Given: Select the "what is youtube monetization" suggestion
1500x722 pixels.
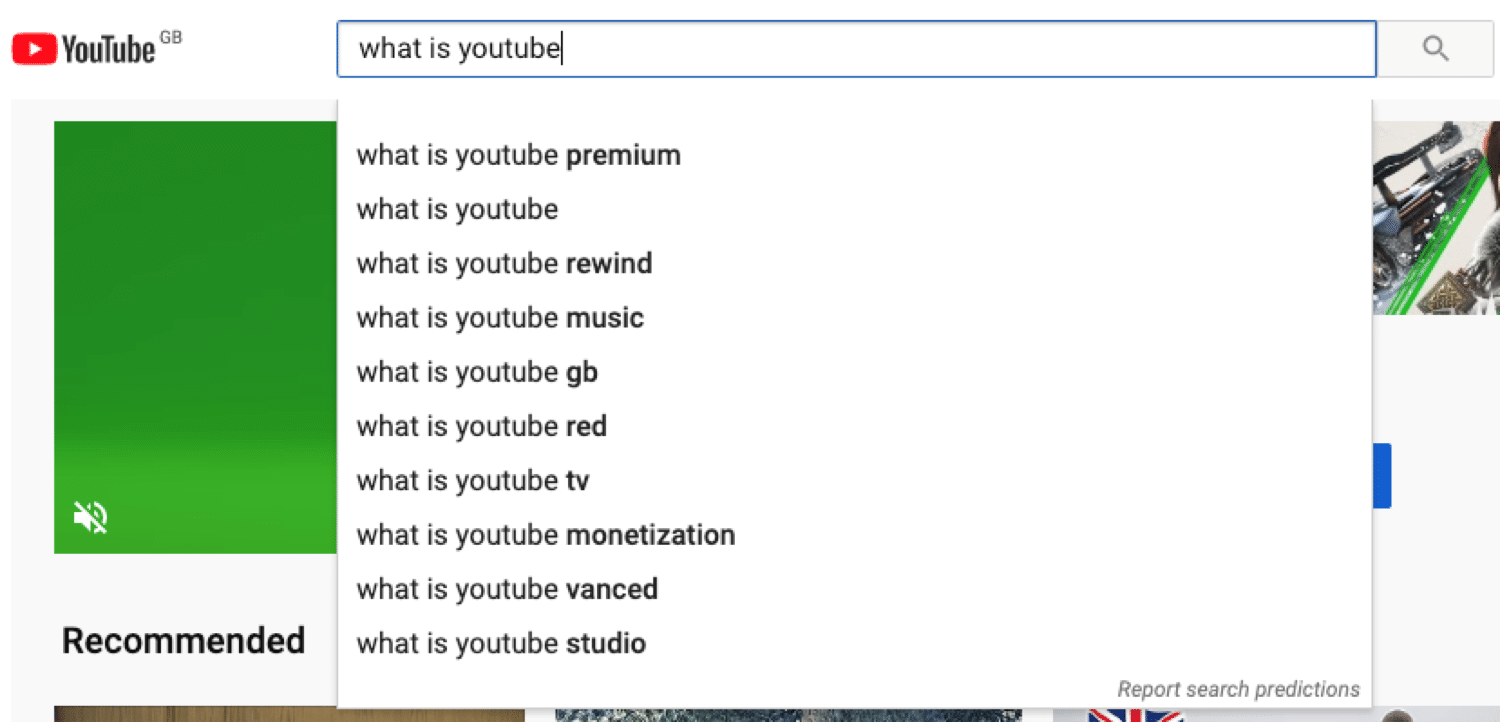Looking at the screenshot, I should point(546,534).
